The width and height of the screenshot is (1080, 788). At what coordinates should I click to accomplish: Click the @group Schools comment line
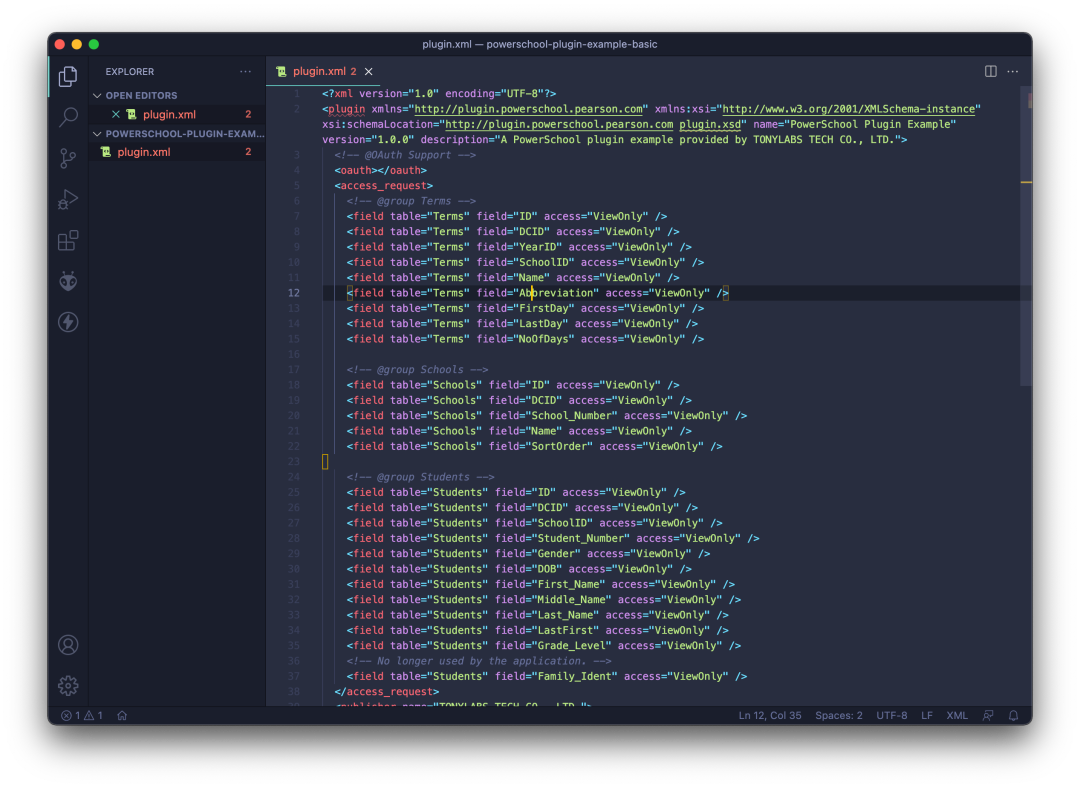tap(417, 369)
